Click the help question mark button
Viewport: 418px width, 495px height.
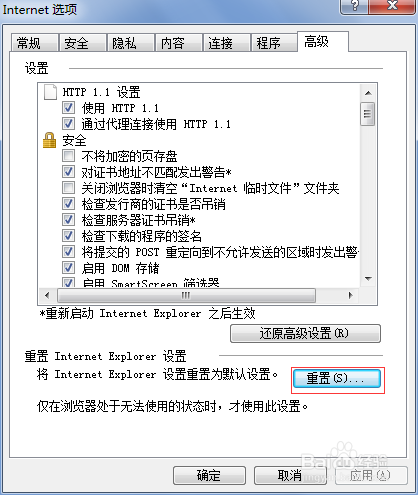point(355,6)
